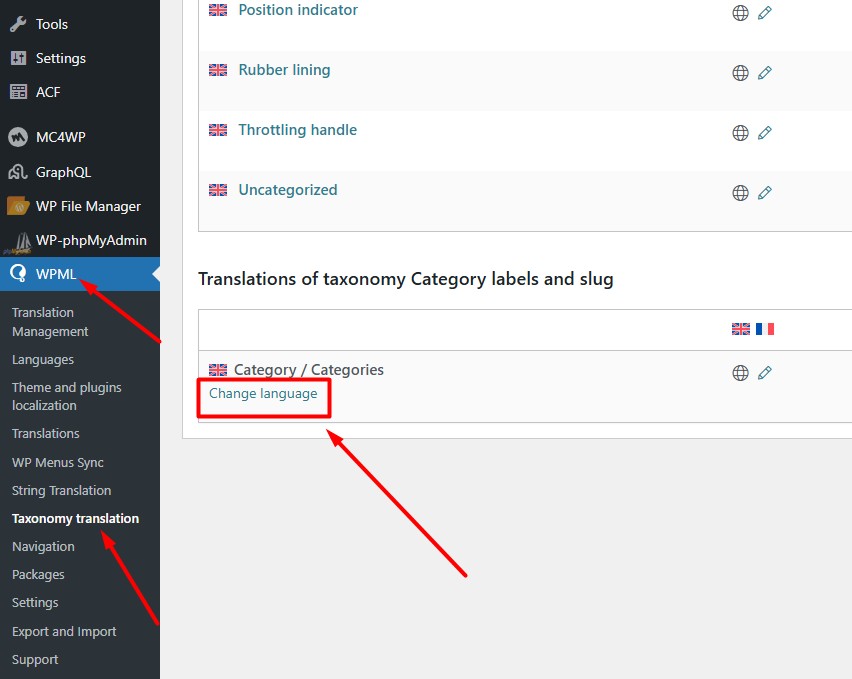Click globe icon in Throttling handle row
The height and width of the screenshot is (679, 852).
click(740, 133)
